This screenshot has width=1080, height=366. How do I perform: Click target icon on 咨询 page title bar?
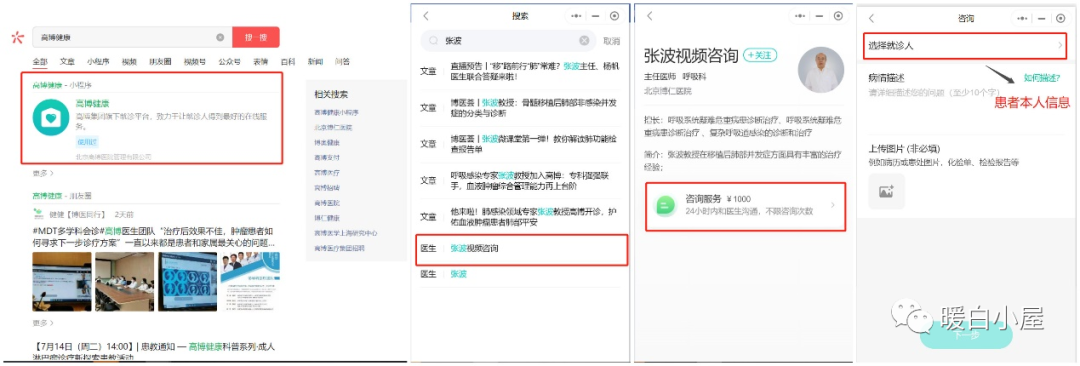(1061, 19)
